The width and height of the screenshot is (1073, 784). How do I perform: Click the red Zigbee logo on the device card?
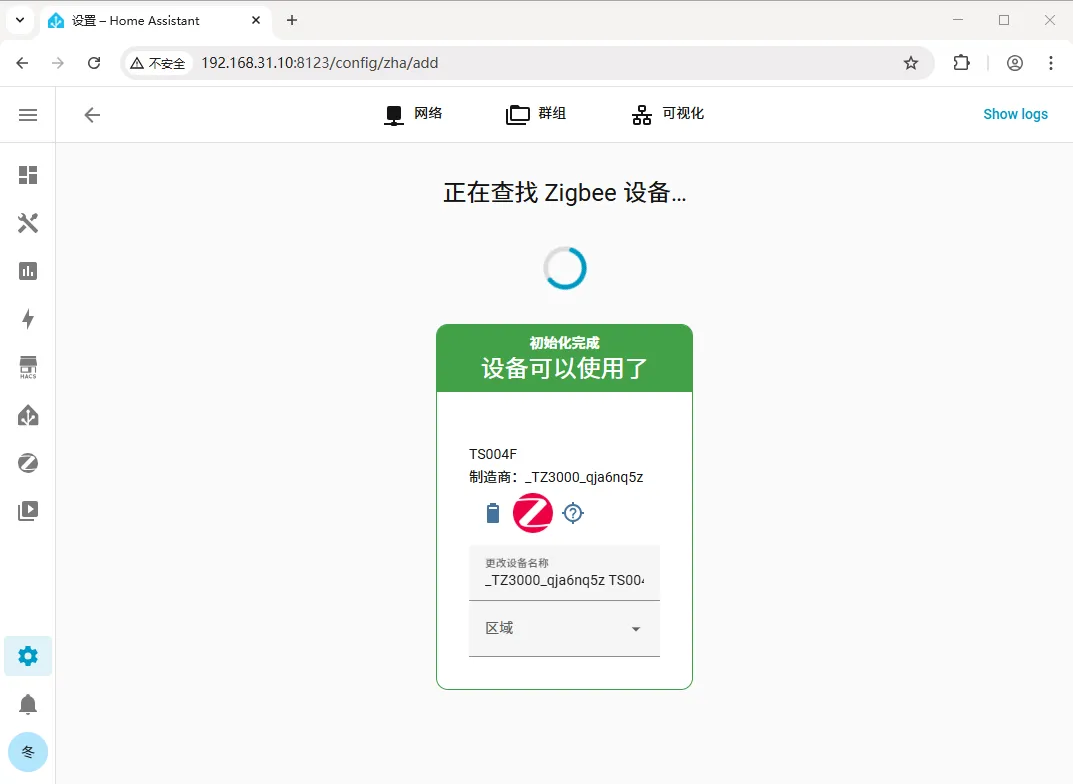tap(532, 513)
